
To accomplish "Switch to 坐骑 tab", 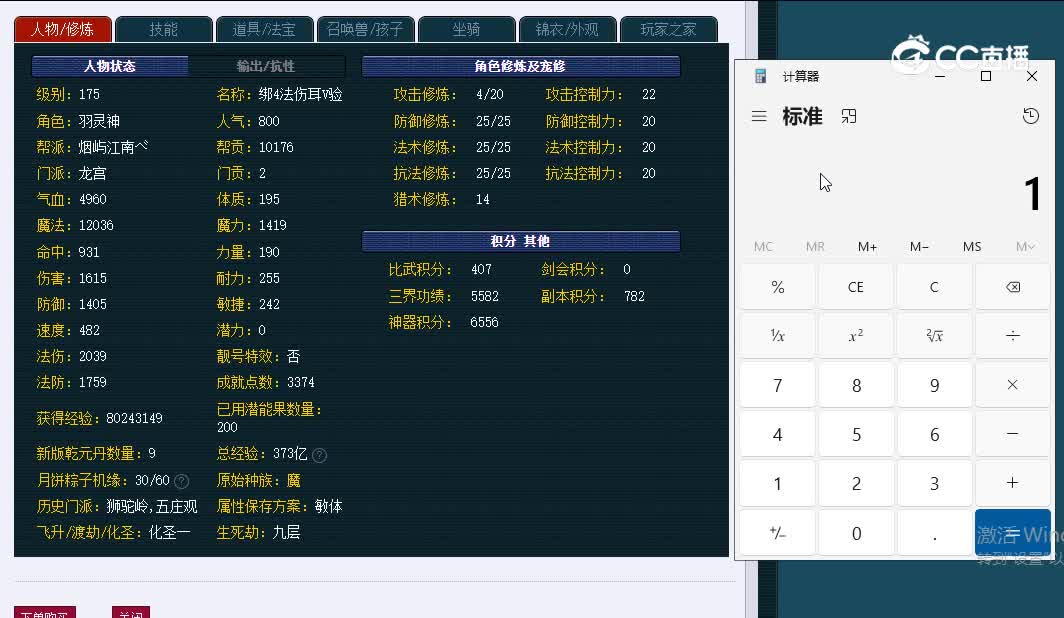I will click(466, 29).
